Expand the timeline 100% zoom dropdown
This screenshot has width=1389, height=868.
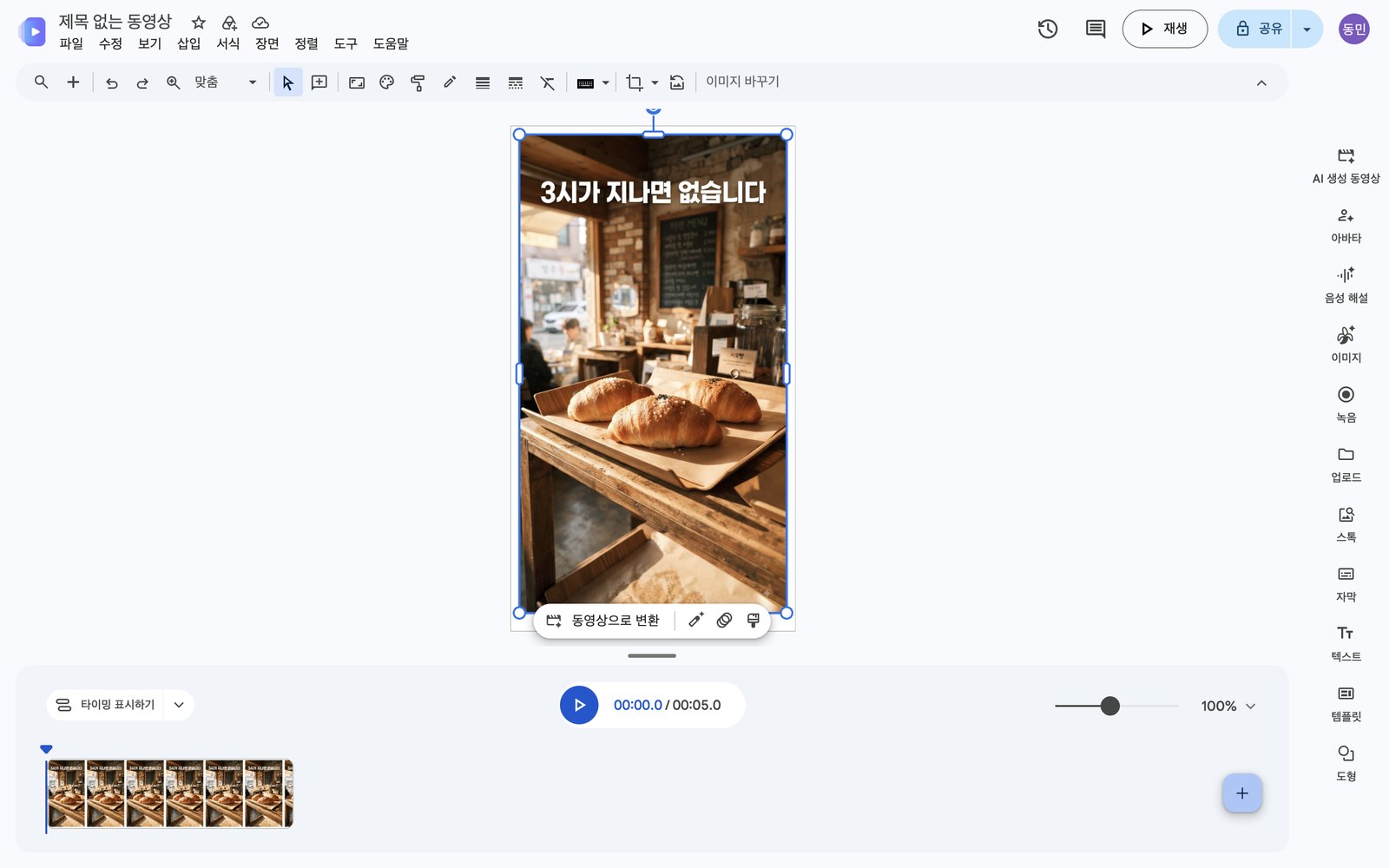coord(1228,706)
